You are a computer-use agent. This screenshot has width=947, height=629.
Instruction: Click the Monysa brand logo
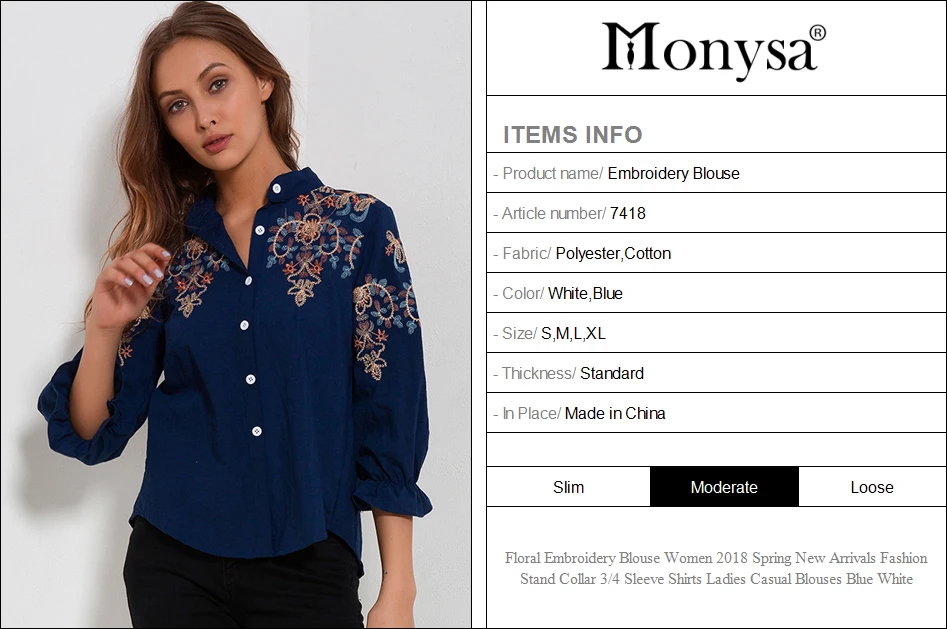(x=714, y=48)
